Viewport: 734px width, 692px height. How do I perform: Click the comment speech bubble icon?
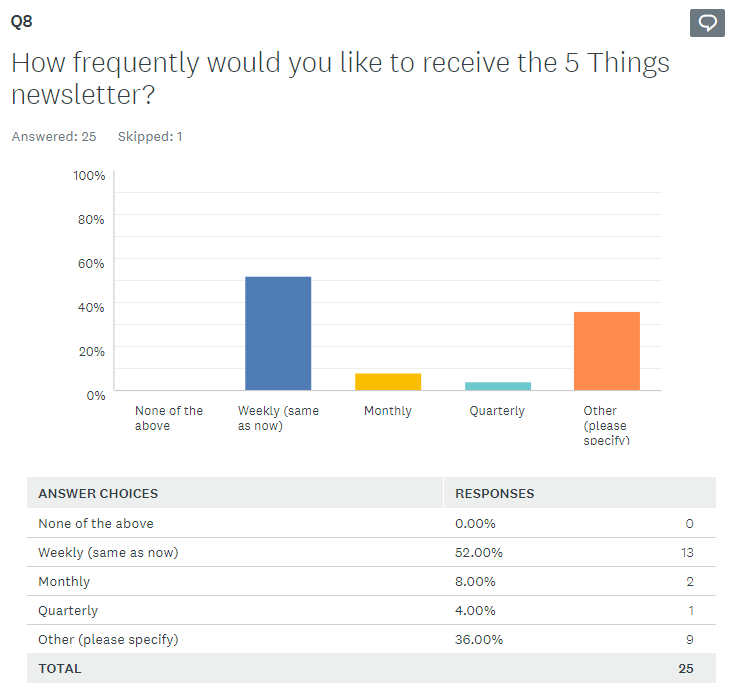pyautogui.click(x=707, y=23)
